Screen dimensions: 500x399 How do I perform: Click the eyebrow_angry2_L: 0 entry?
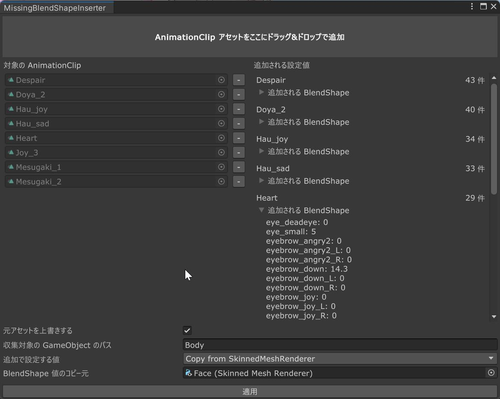click(308, 250)
